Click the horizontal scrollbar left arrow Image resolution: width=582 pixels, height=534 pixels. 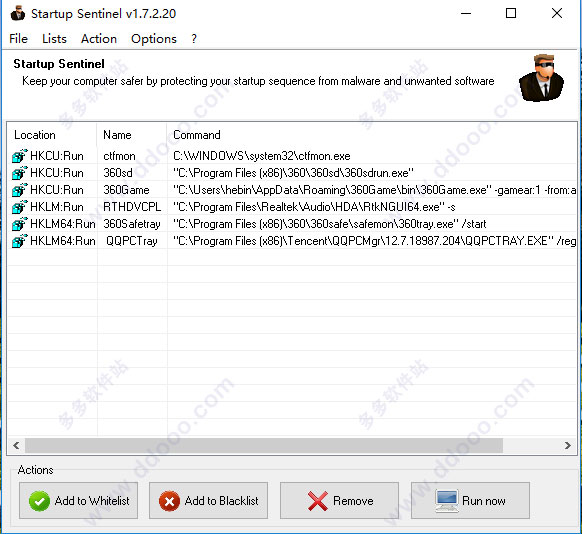pos(16,445)
